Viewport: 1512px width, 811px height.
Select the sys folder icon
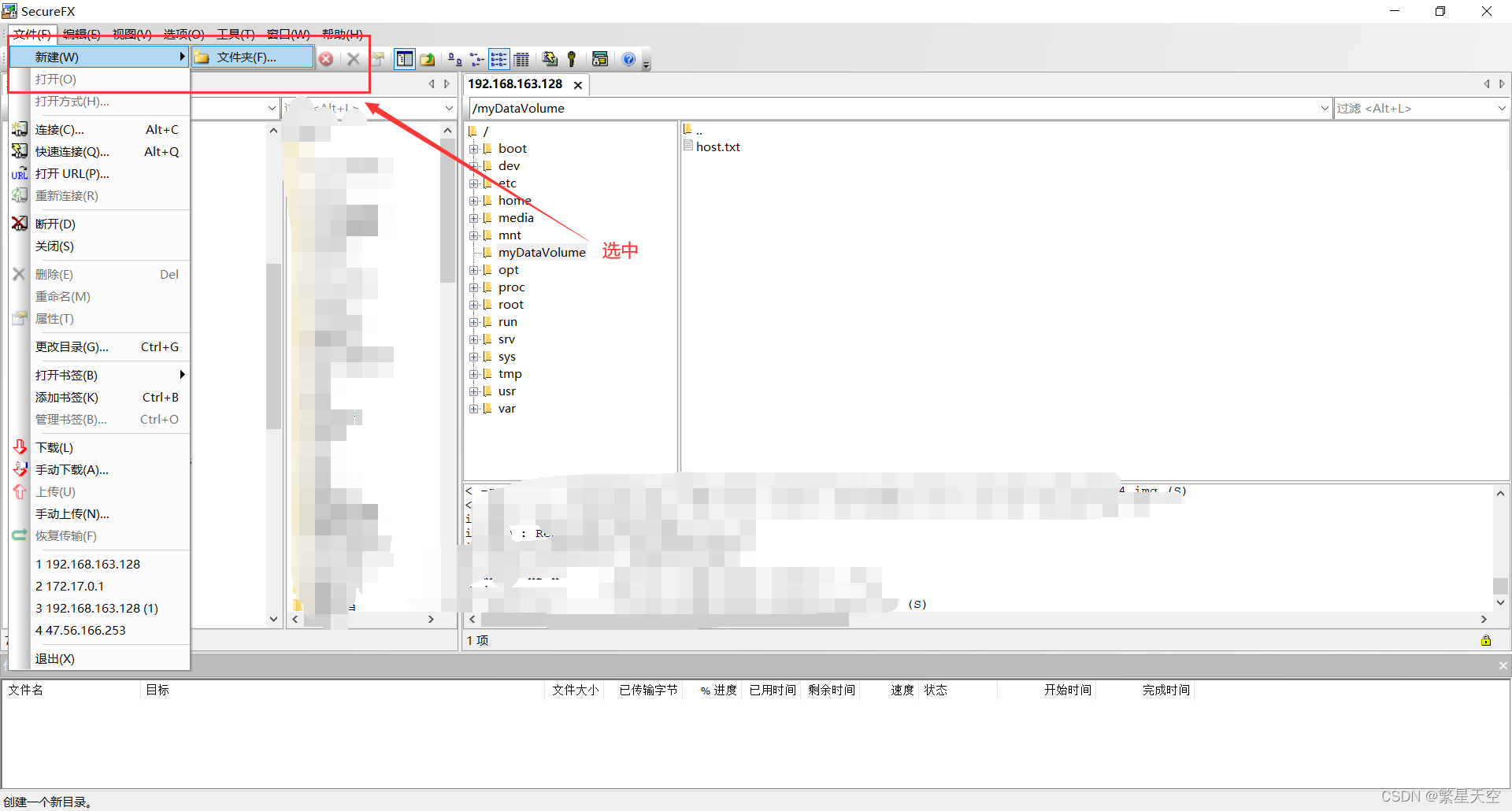[x=487, y=357]
